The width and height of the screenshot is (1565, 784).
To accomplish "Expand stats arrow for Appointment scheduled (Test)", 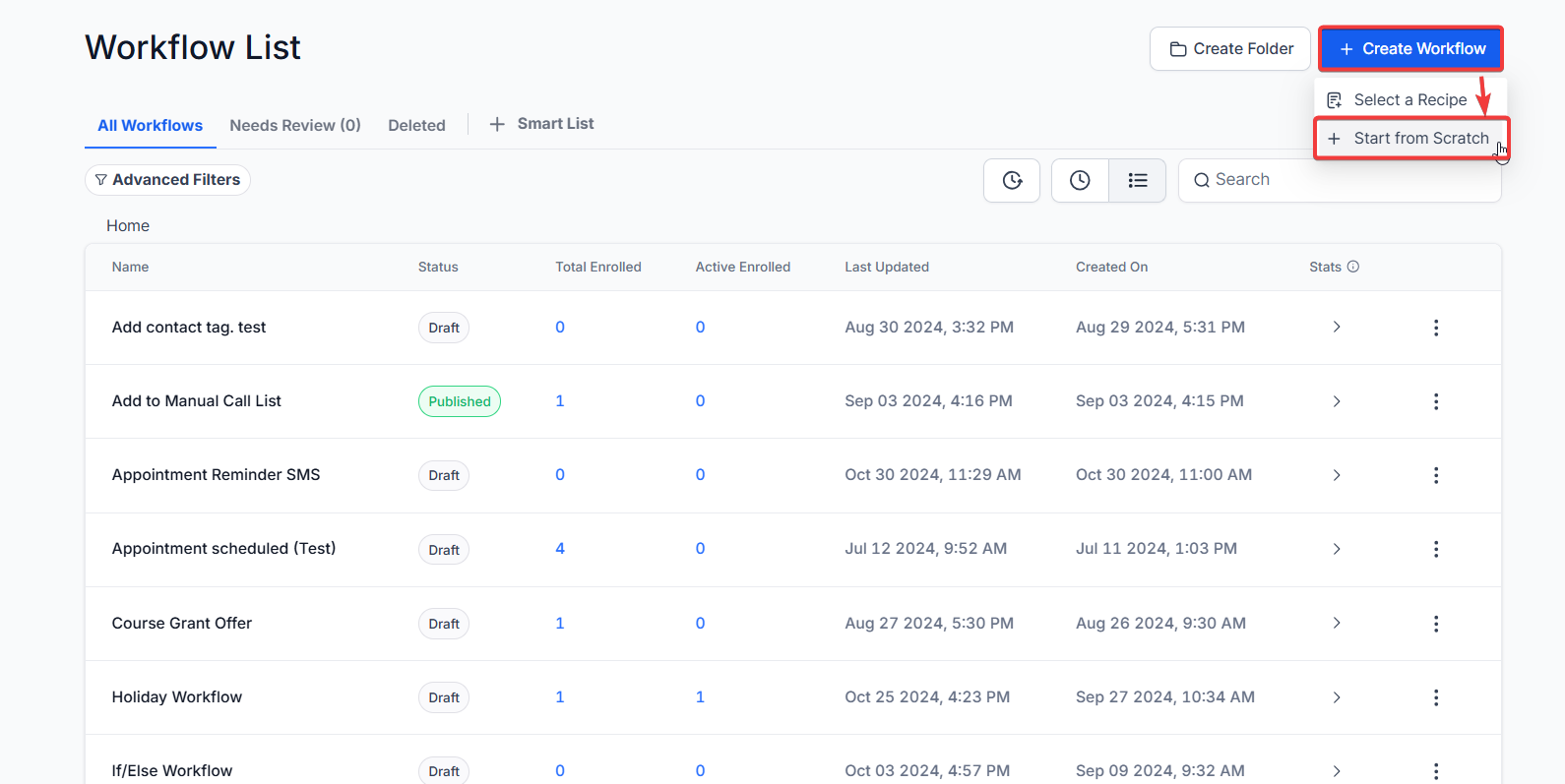I will tap(1337, 549).
